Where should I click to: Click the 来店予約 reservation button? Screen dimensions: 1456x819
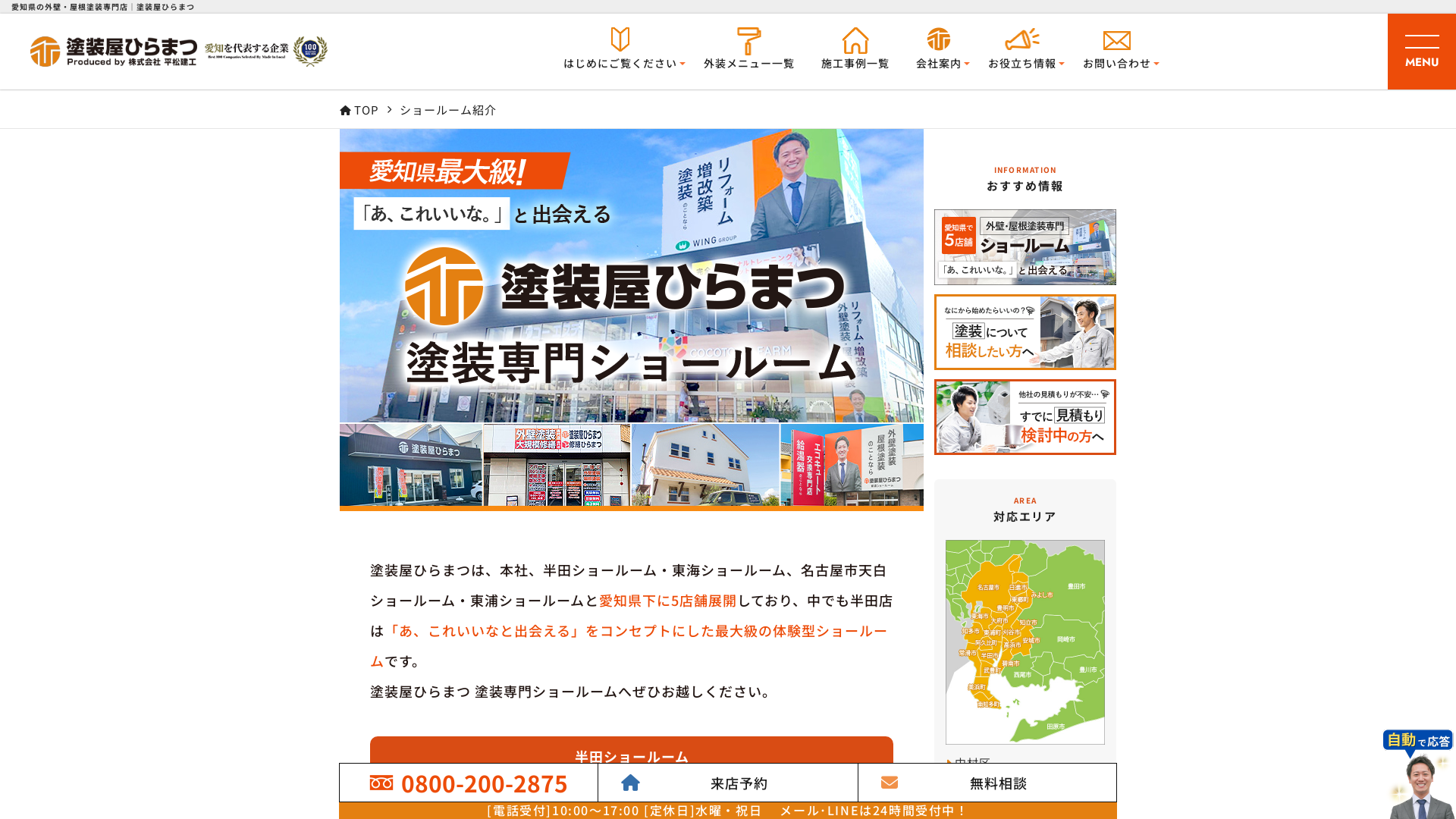[727, 783]
